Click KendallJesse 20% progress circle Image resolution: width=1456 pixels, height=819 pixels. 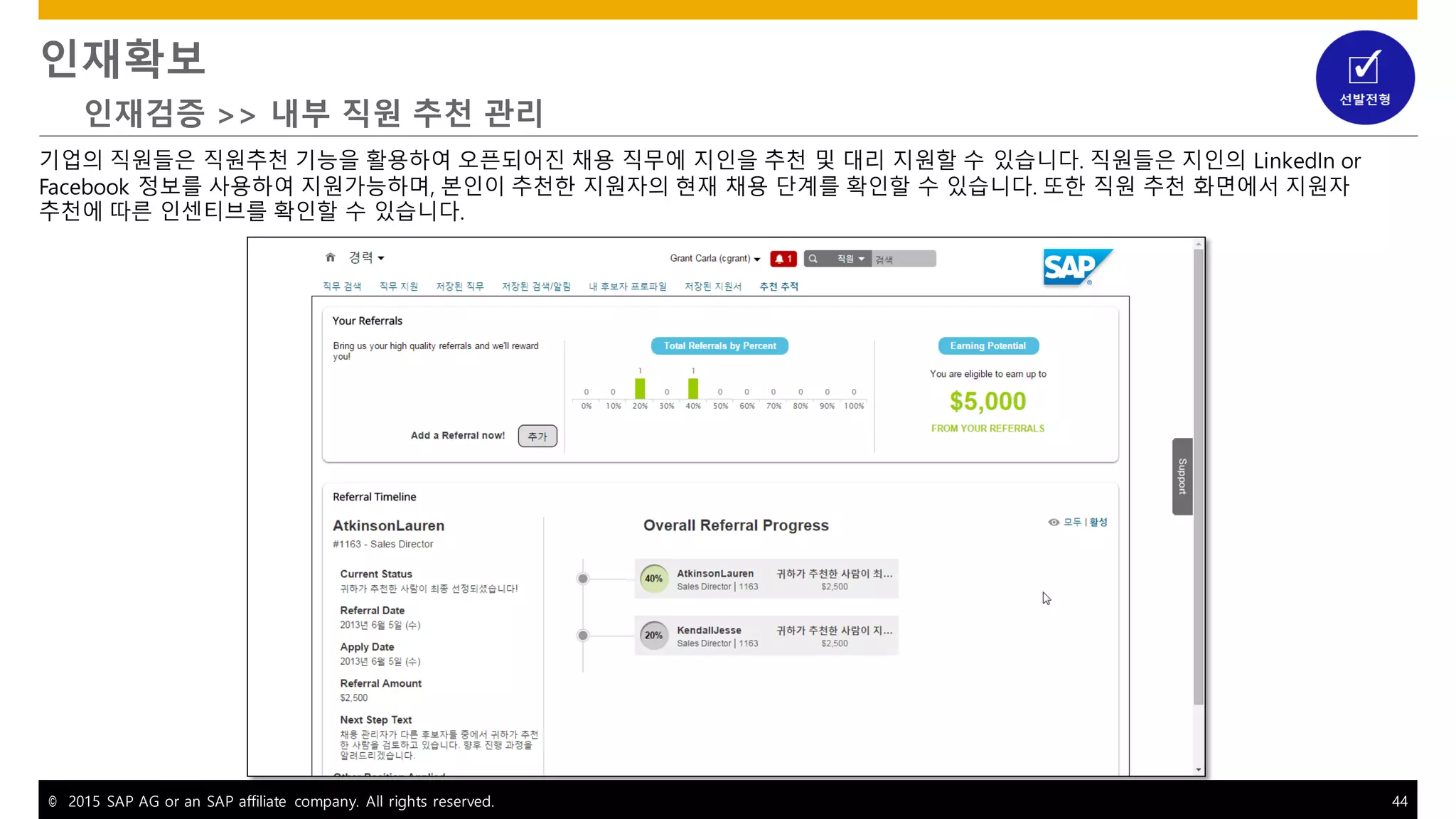654,636
